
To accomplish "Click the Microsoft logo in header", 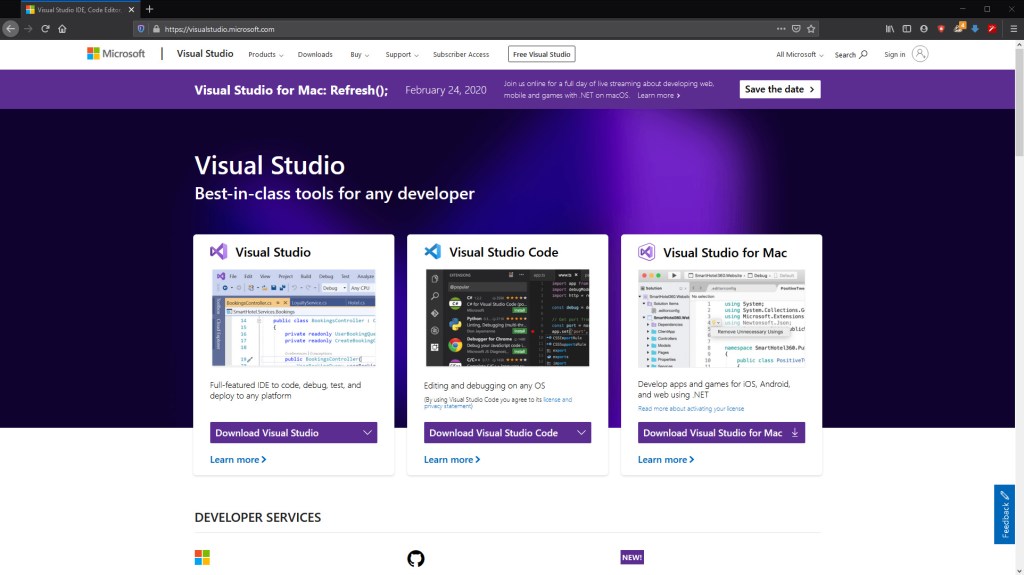I will 116,54.
